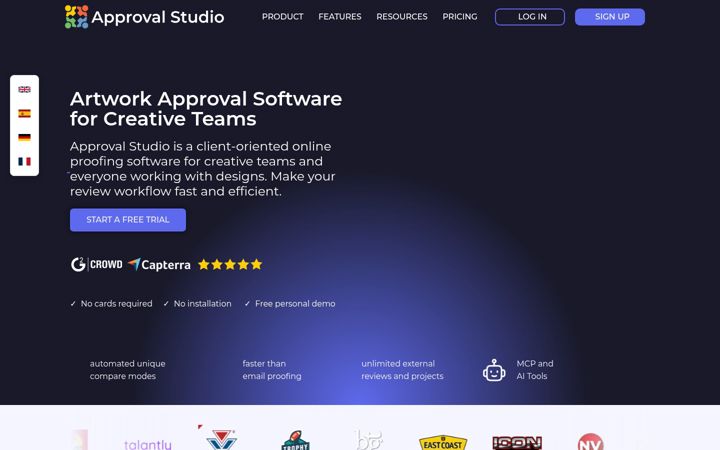Open the PRODUCT menu
This screenshot has width=720, height=450.
[x=282, y=17]
